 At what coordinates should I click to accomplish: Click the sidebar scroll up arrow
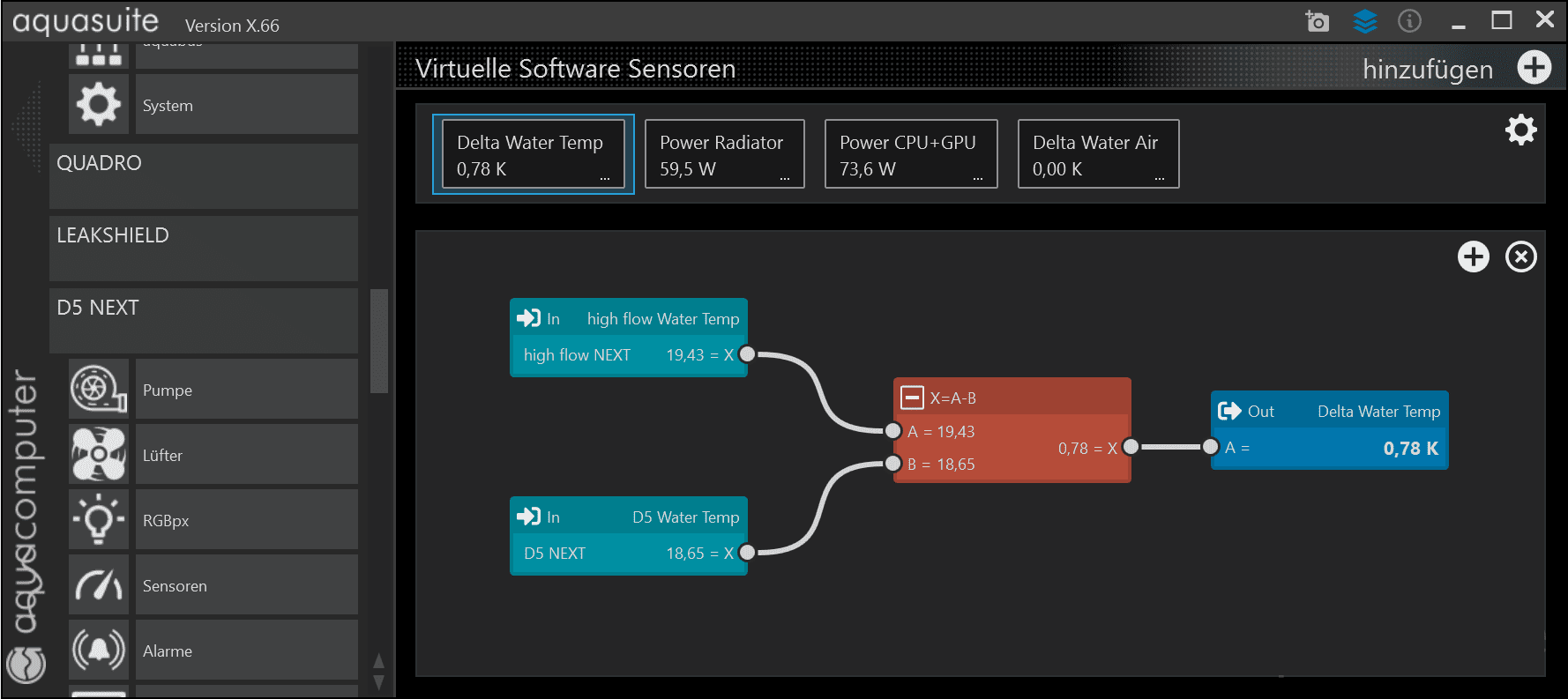pyautogui.click(x=379, y=660)
